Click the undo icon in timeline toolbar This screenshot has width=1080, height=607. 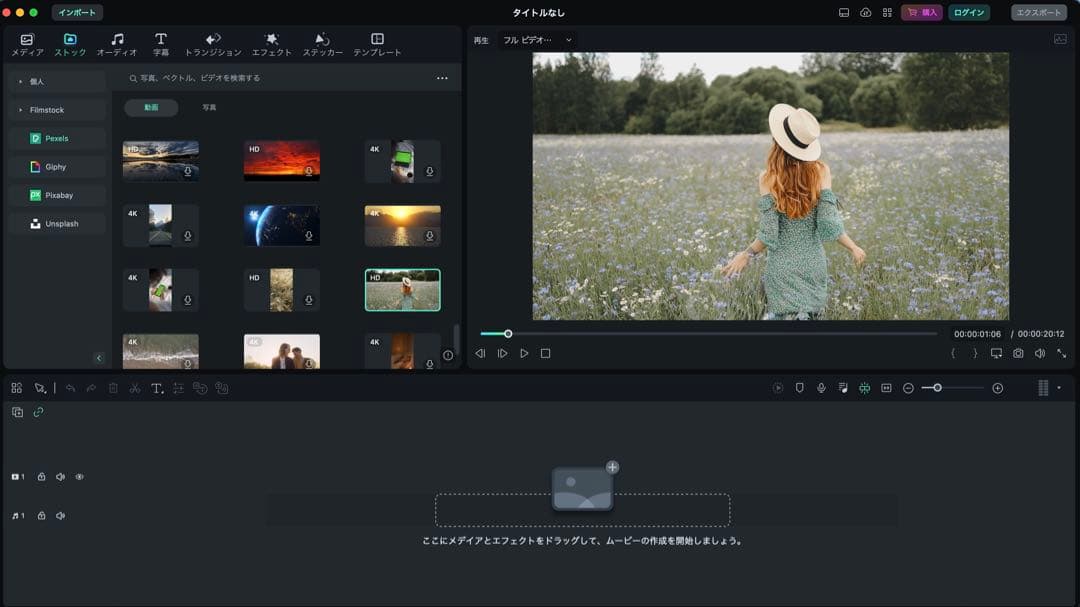click(68, 388)
